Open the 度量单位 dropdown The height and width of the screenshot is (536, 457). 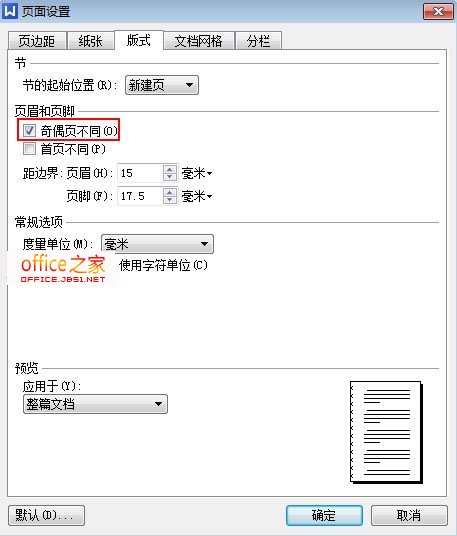tap(157, 244)
